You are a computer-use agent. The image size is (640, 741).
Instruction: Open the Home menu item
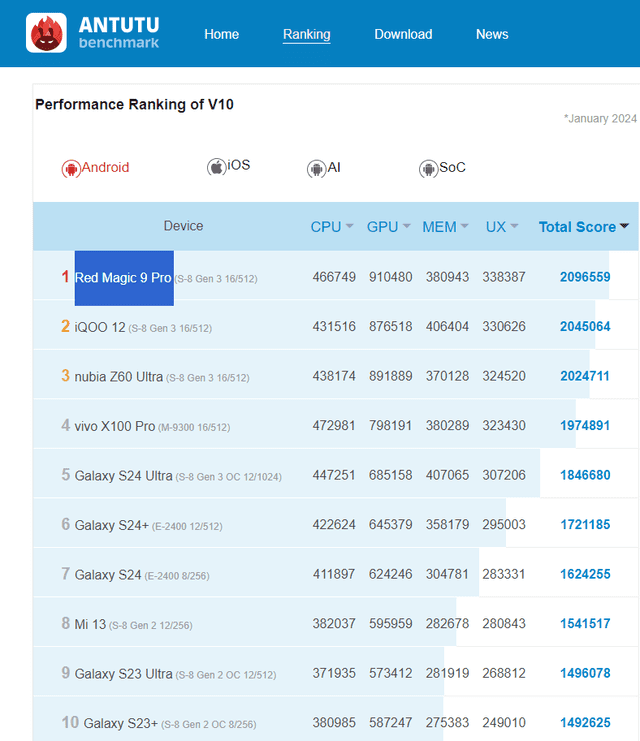[221, 34]
